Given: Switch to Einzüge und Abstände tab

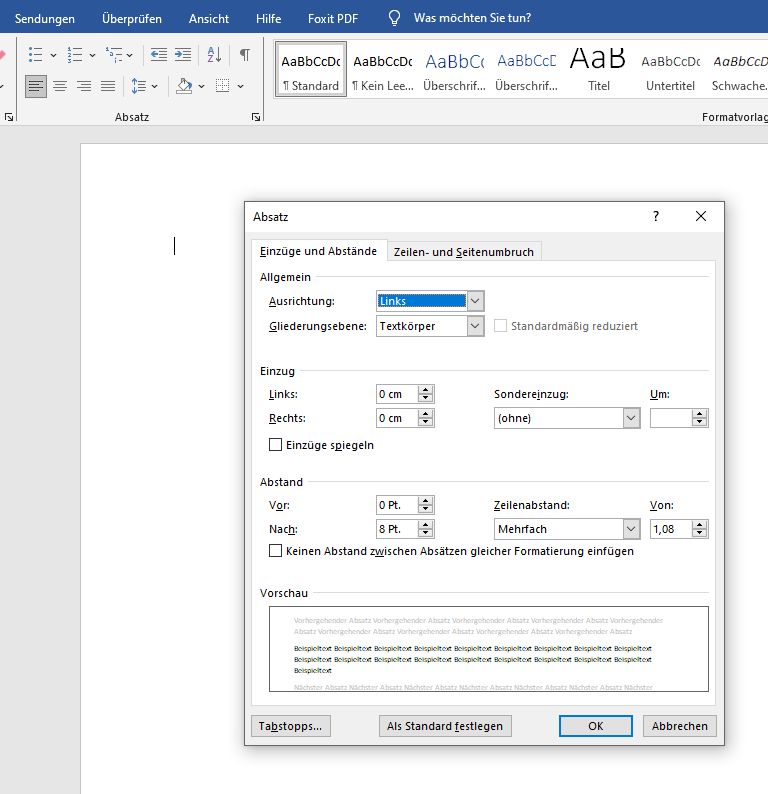Looking at the screenshot, I should click(x=318, y=251).
